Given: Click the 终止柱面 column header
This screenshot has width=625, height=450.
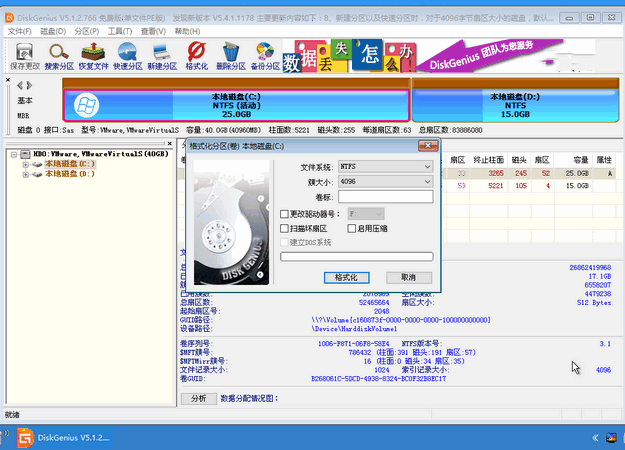Looking at the screenshot, I should [x=488, y=160].
